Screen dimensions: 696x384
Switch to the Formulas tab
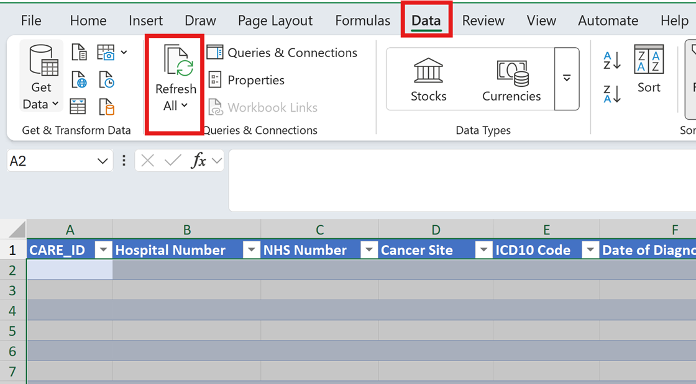(363, 20)
